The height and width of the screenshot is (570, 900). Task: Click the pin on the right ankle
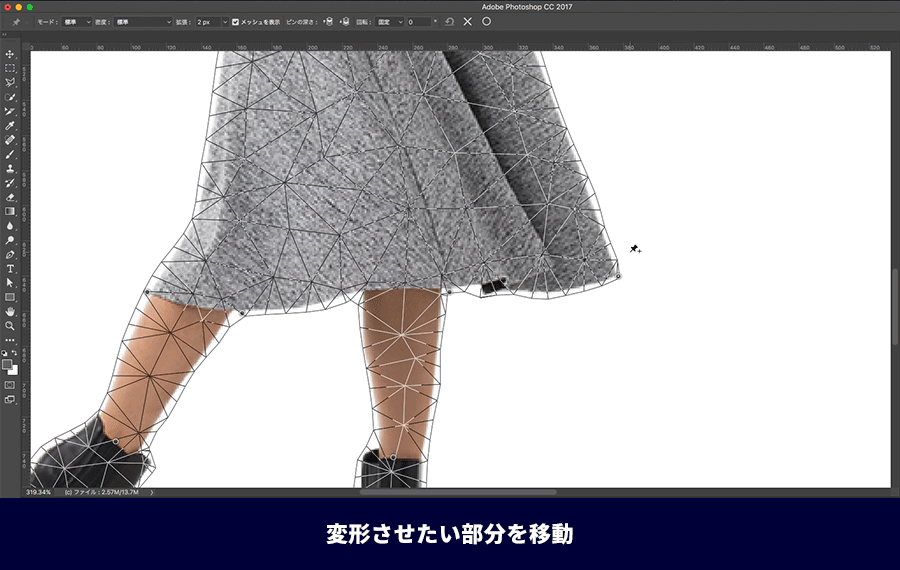coord(393,457)
